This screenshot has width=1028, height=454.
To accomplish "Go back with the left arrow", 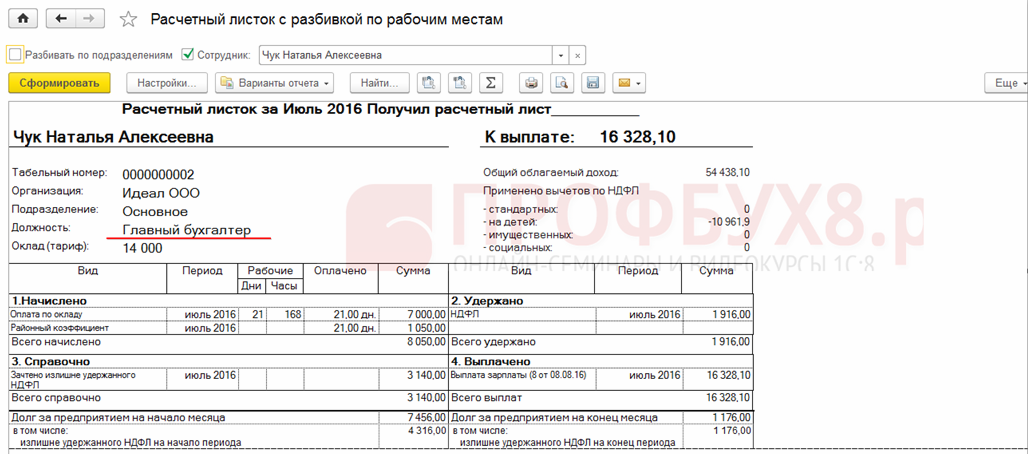I will (x=63, y=19).
